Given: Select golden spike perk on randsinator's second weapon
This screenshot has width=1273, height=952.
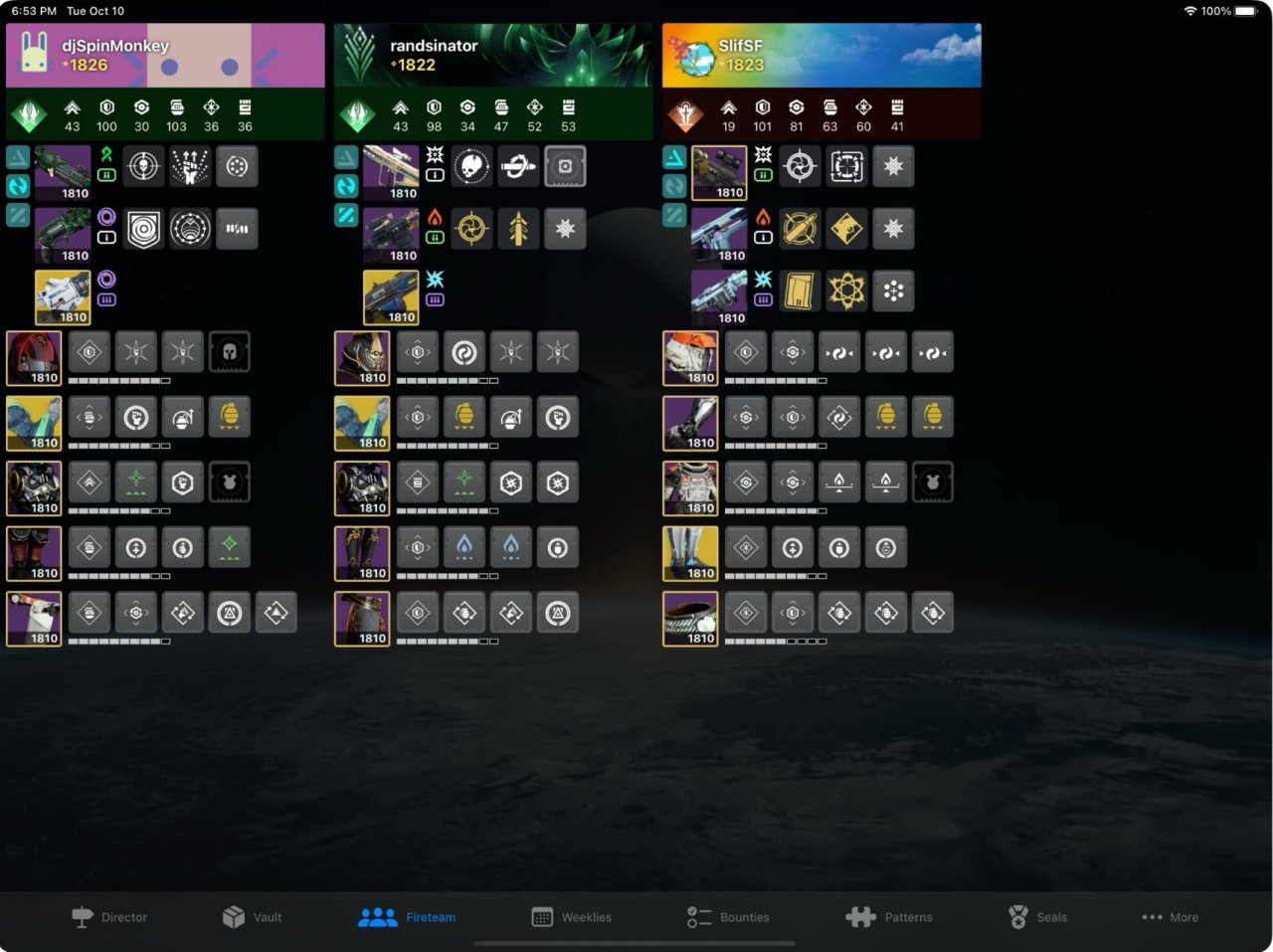Looking at the screenshot, I should 518,229.
